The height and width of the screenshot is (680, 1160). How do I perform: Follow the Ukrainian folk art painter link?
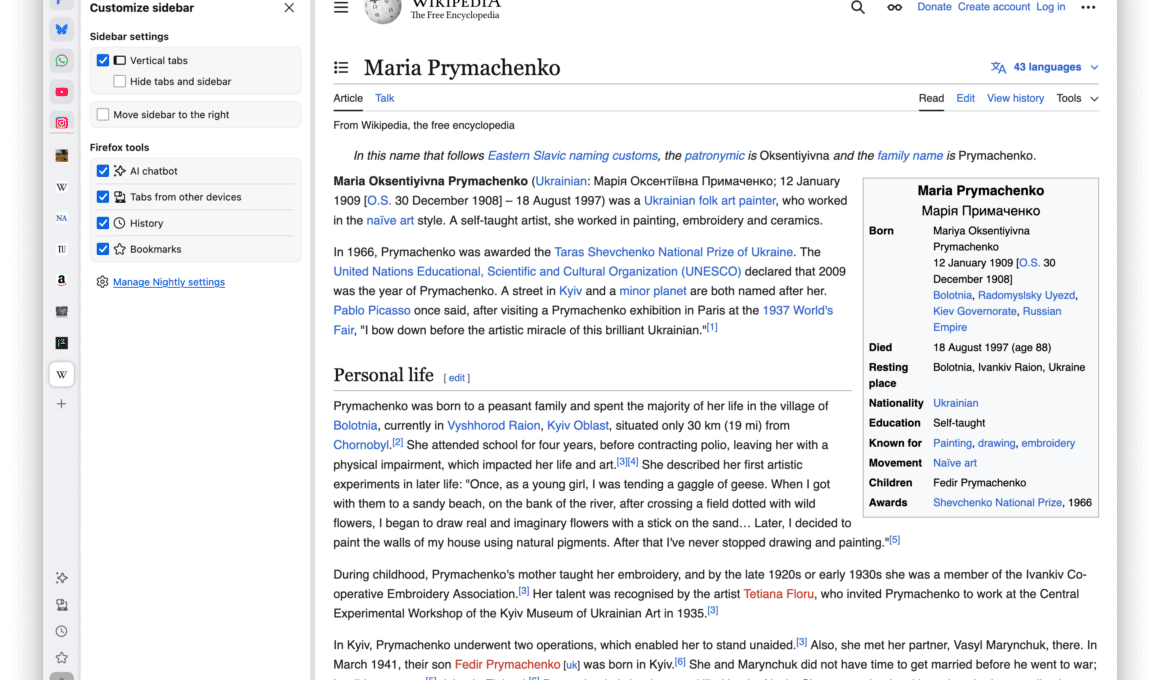pos(709,201)
